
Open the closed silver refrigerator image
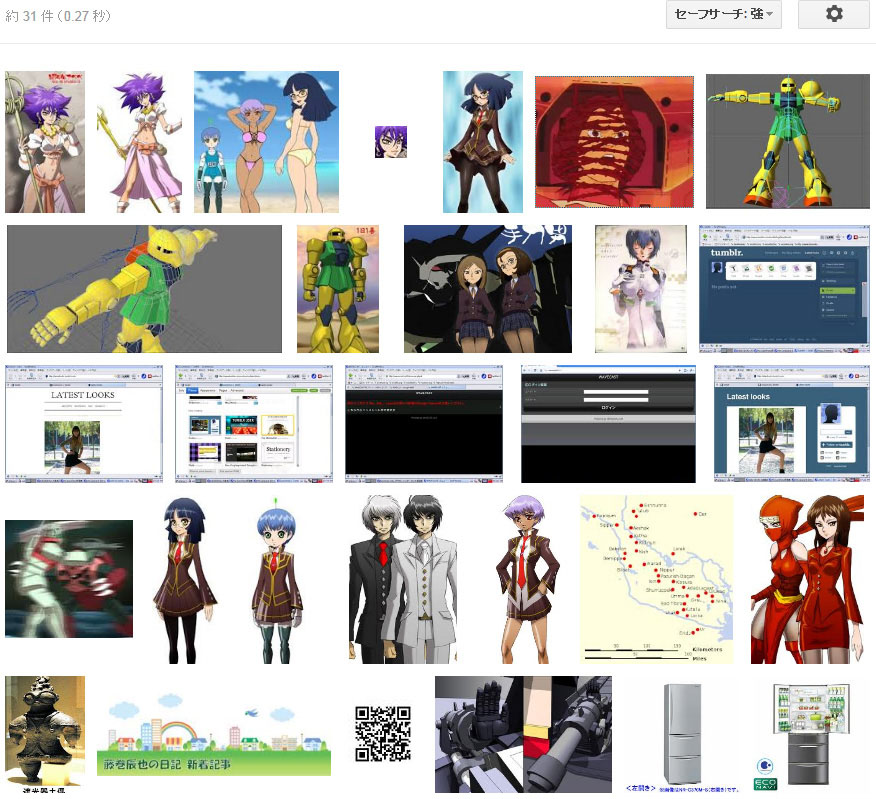pyautogui.click(x=683, y=734)
